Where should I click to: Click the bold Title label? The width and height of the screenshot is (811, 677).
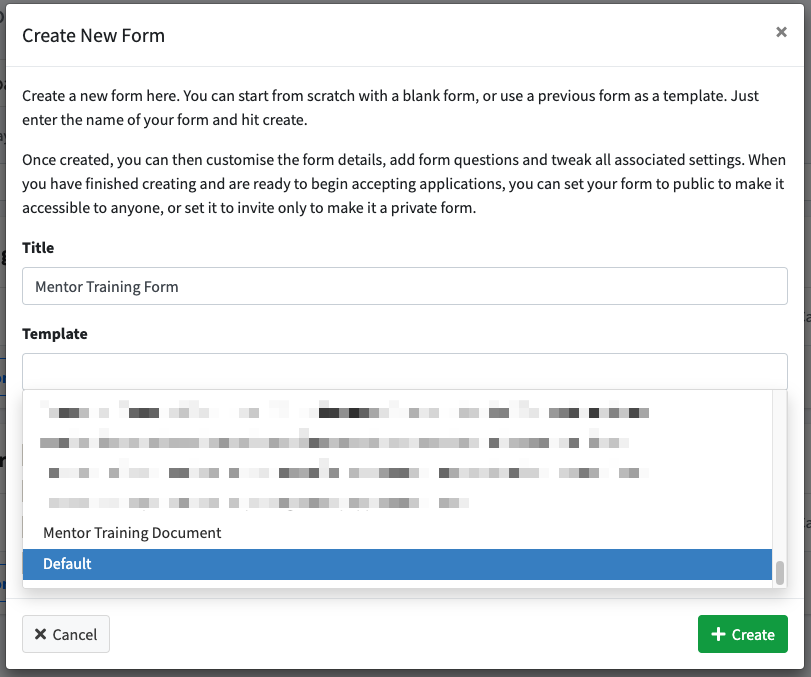tap(38, 248)
